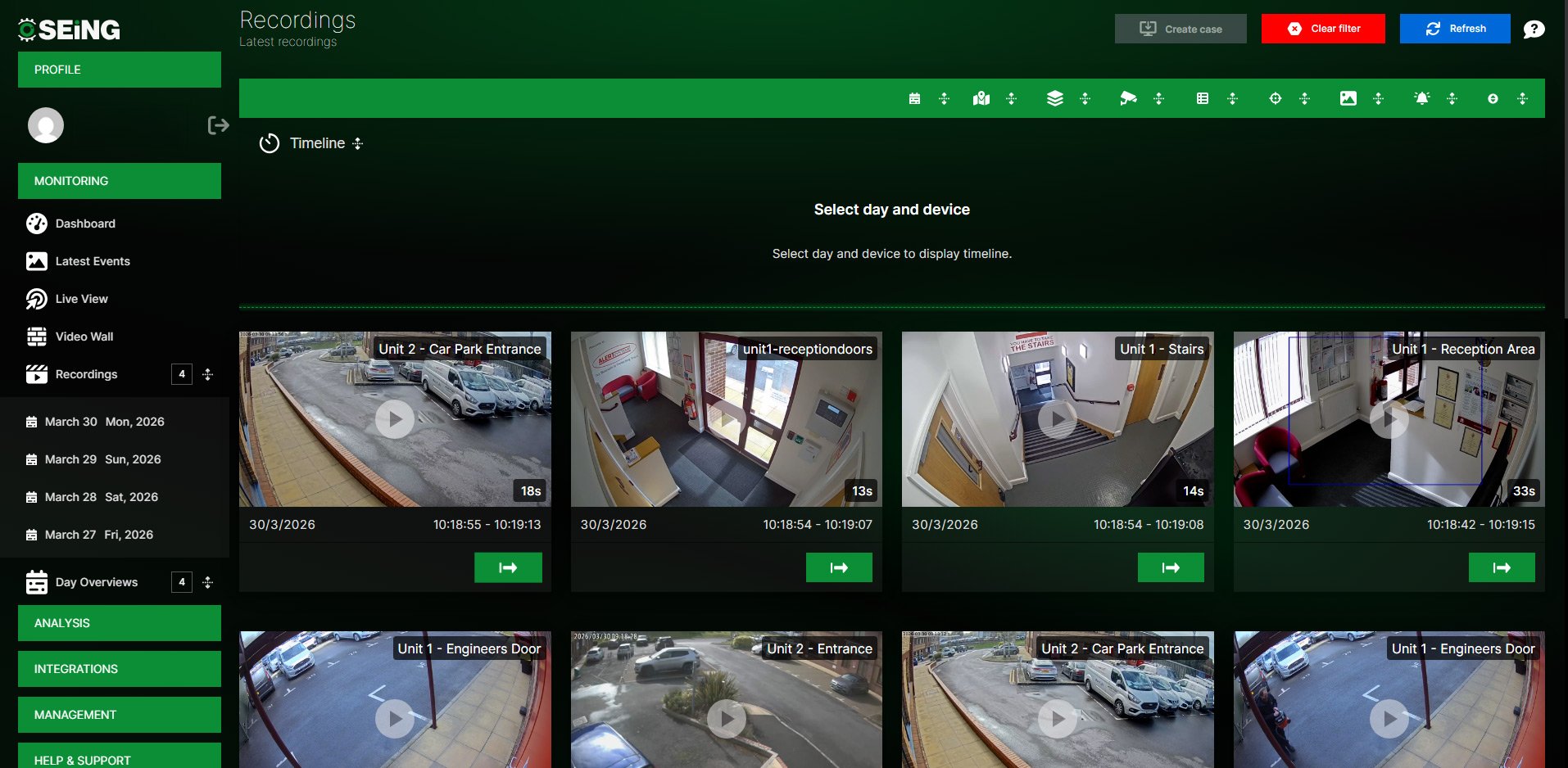This screenshot has height=768, width=1568.
Task: Expand the alarm bell filter options arrow
Action: point(1452,99)
